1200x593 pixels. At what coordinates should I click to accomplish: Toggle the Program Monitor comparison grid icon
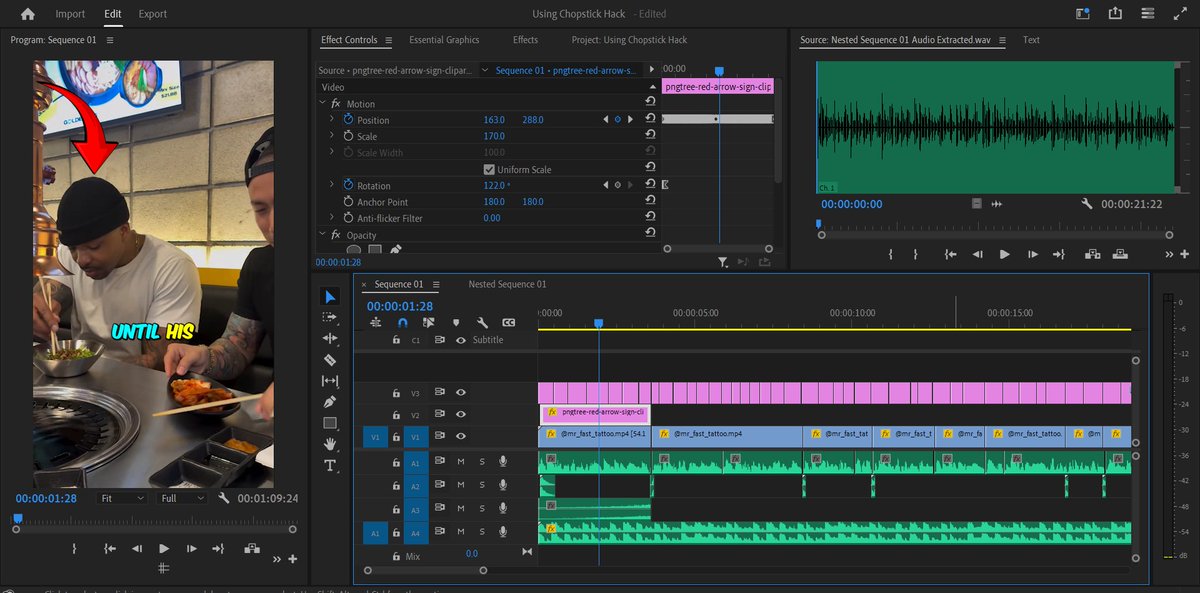[164, 568]
